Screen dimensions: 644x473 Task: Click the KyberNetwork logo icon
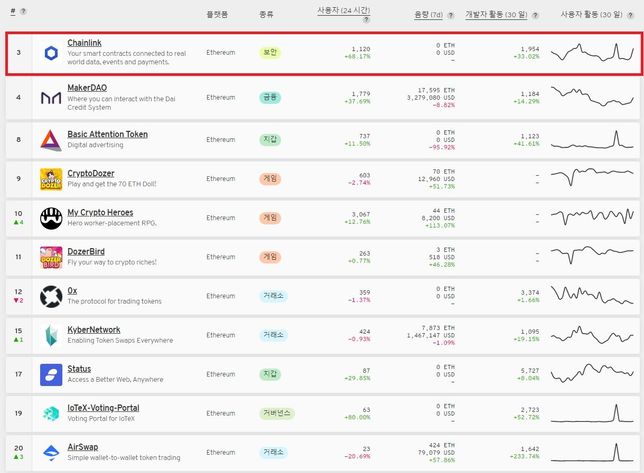point(51,335)
